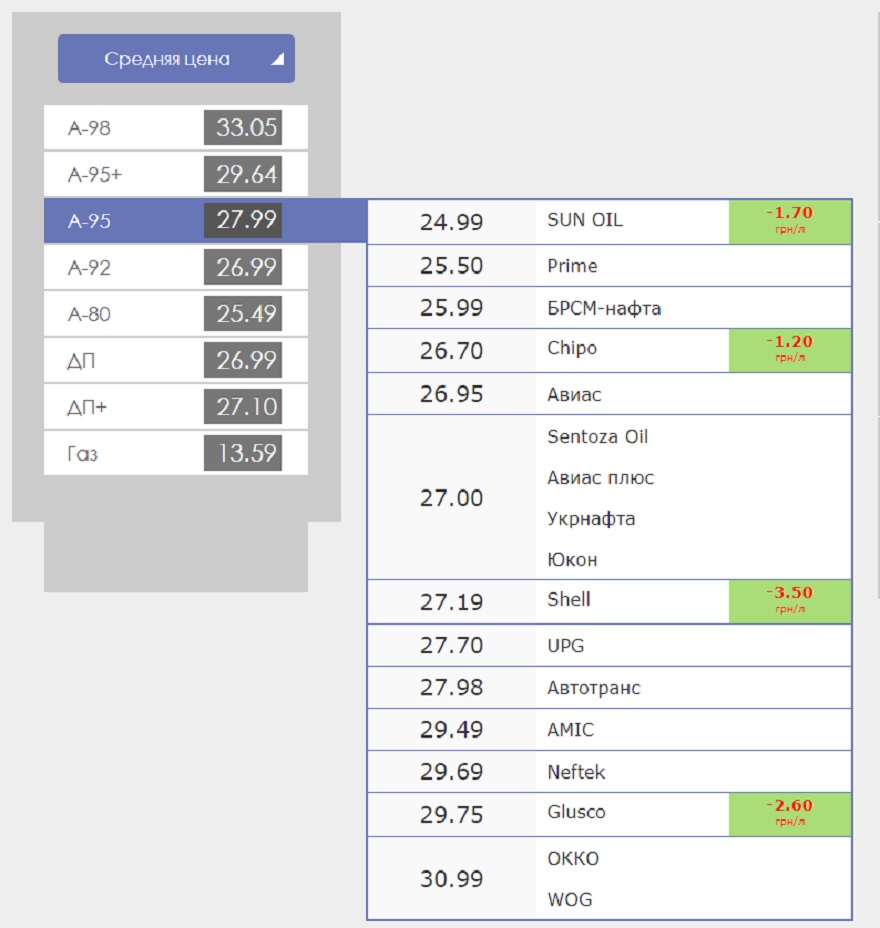Screen dimensions: 880x928
Task: Click the -1.20 discount badge for Chipo
Action: click(790, 350)
